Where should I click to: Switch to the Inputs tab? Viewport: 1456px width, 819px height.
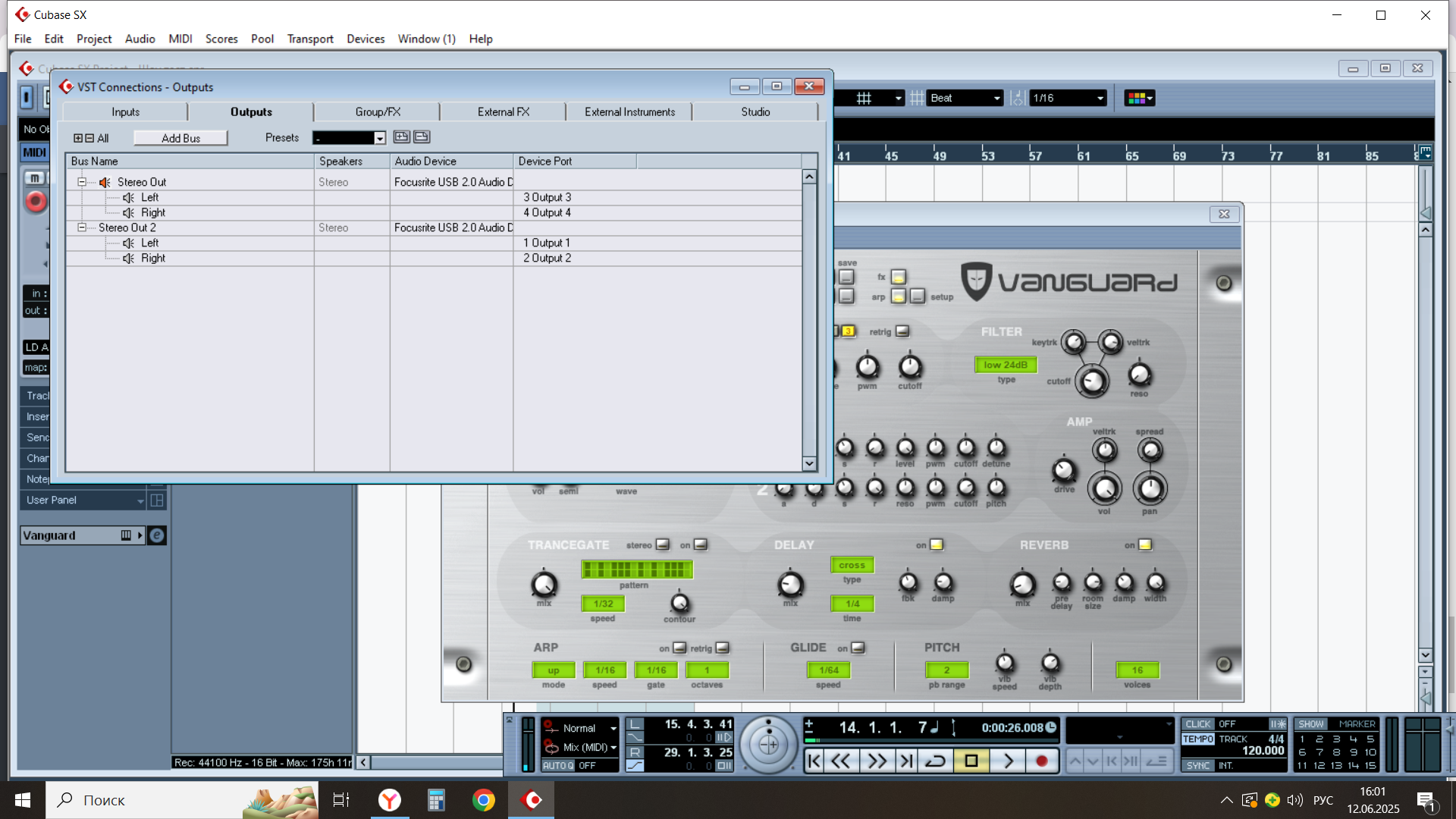[126, 112]
